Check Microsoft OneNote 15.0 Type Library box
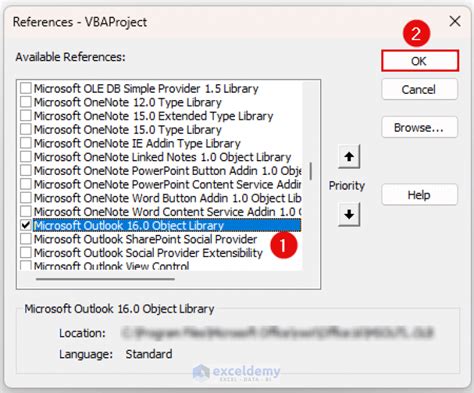 pos(26,129)
